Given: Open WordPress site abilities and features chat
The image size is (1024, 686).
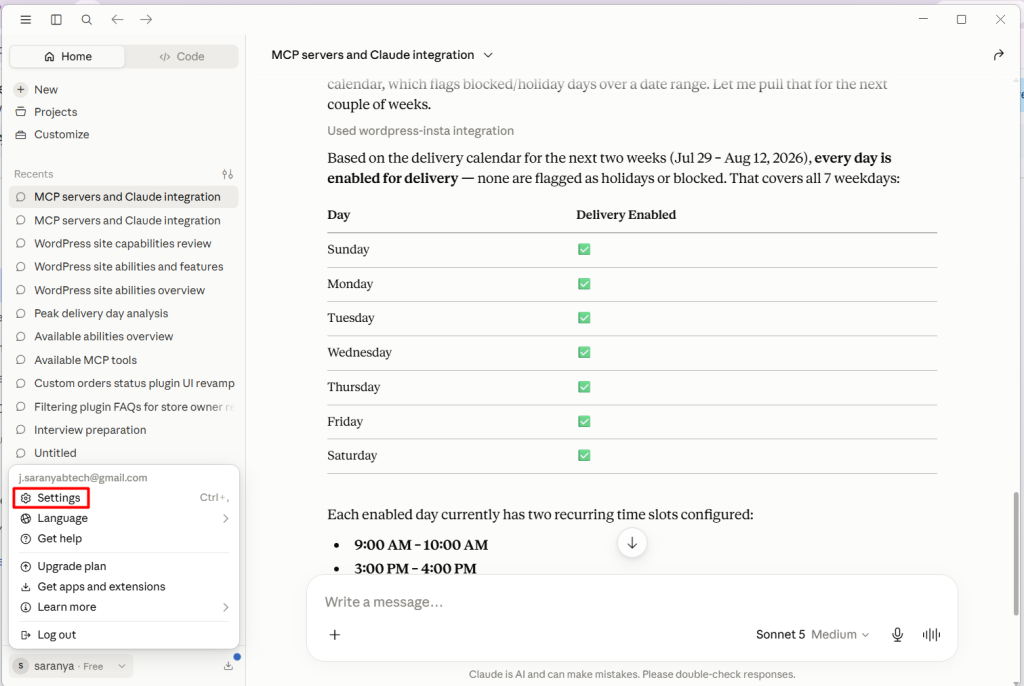Looking at the screenshot, I should coord(124,267).
